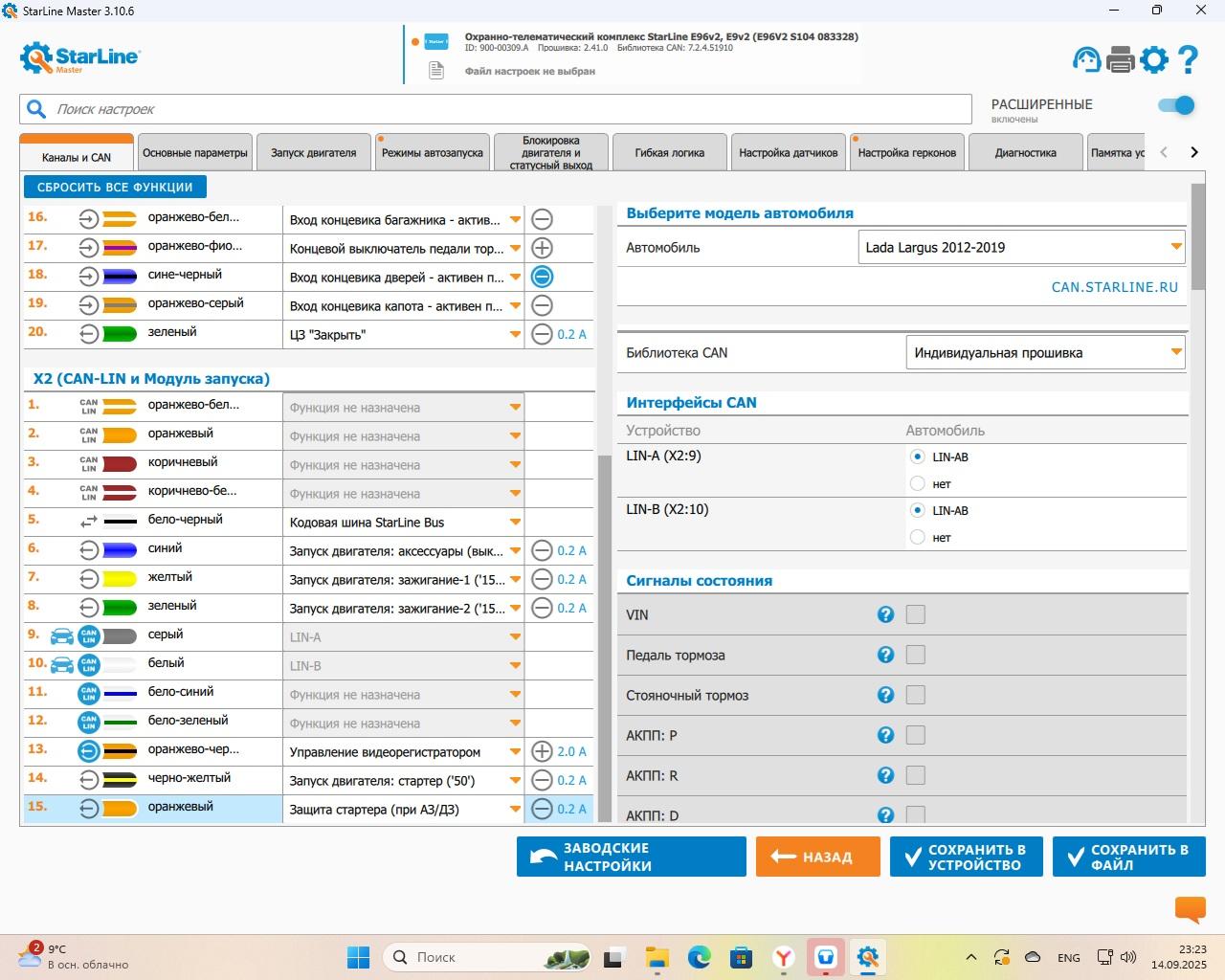The height and width of the screenshot is (980, 1225).
Task: Open File Explorer from taskbar
Action: [657, 957]
